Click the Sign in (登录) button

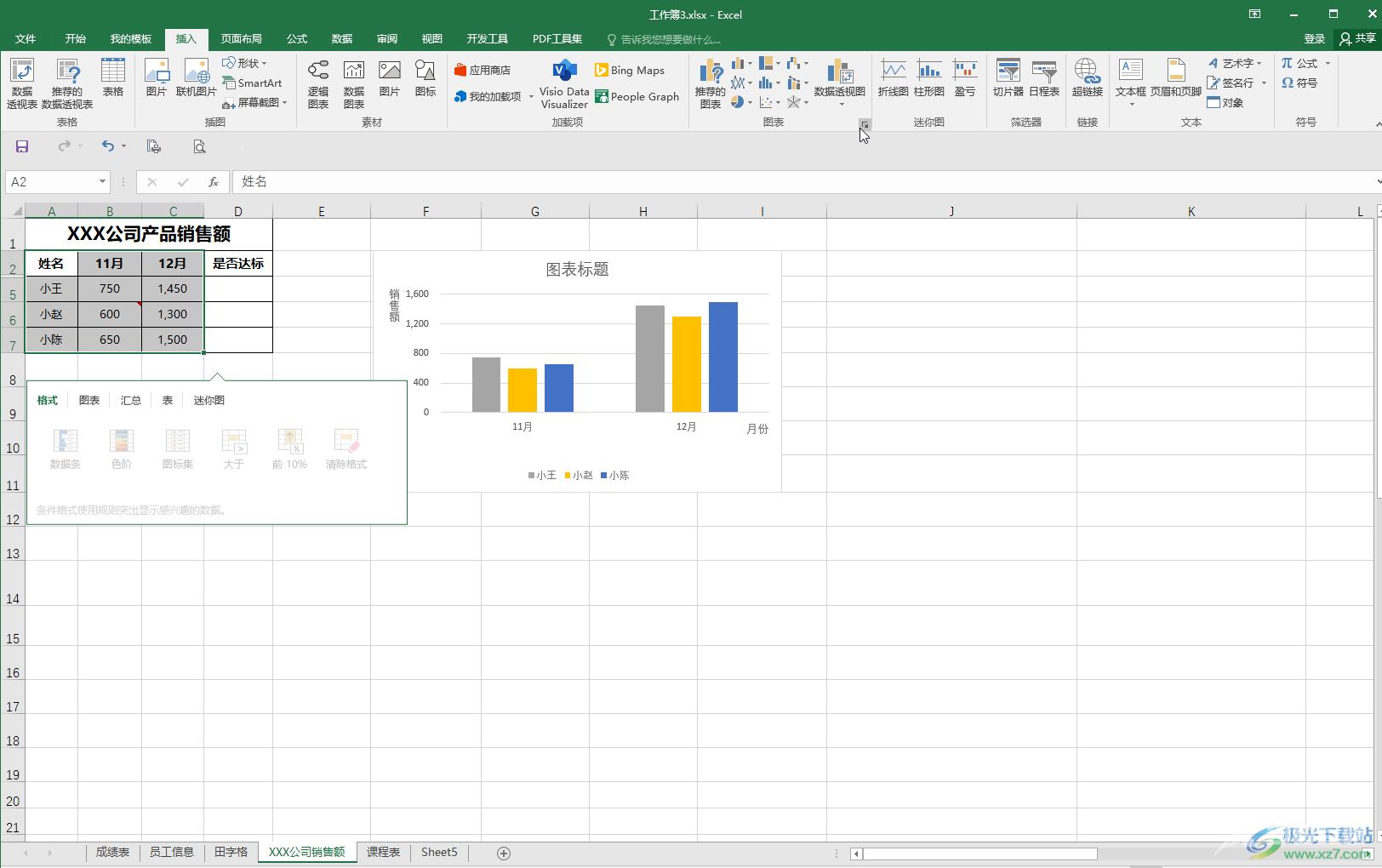(1315, 38)
